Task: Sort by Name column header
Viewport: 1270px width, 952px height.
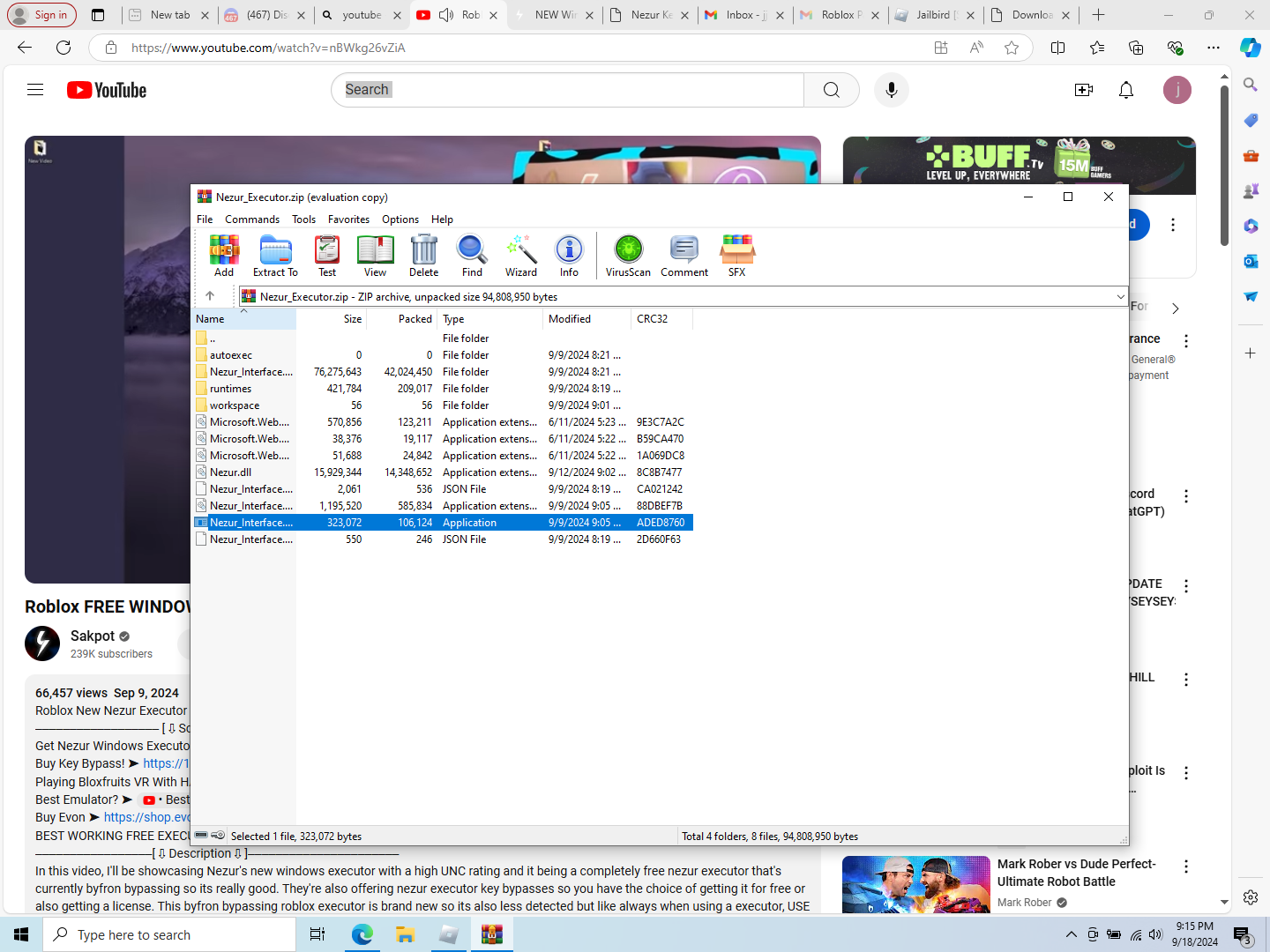Action: (x=243, y=319)
